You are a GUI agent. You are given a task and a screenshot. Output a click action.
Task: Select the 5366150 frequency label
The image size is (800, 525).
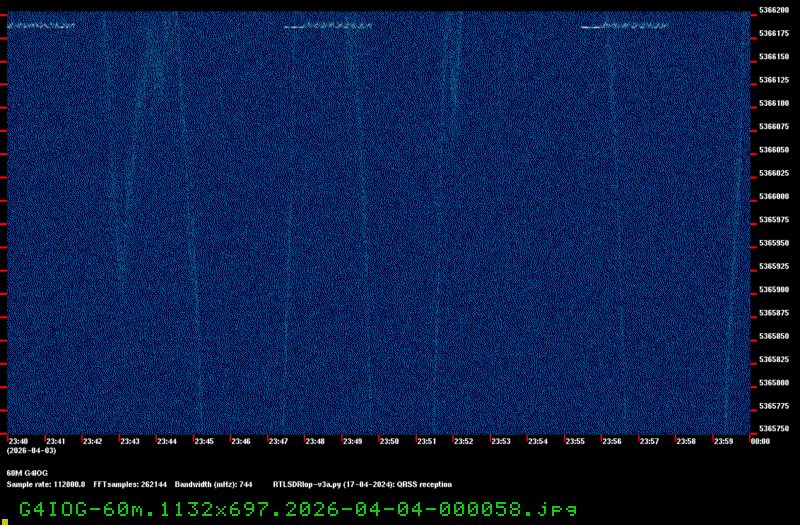point(774,57)
